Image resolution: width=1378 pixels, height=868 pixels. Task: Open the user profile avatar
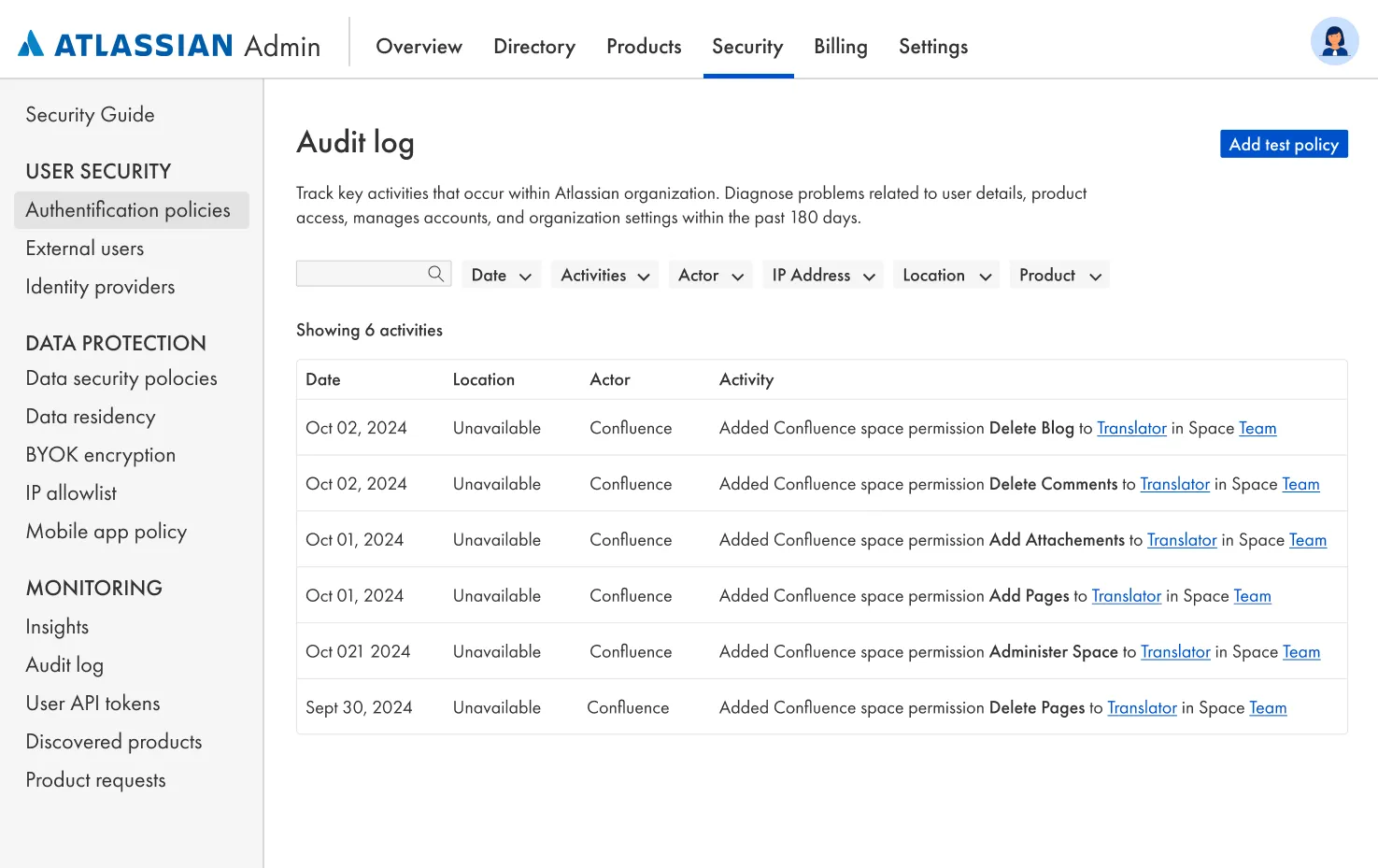(1334, 41)
